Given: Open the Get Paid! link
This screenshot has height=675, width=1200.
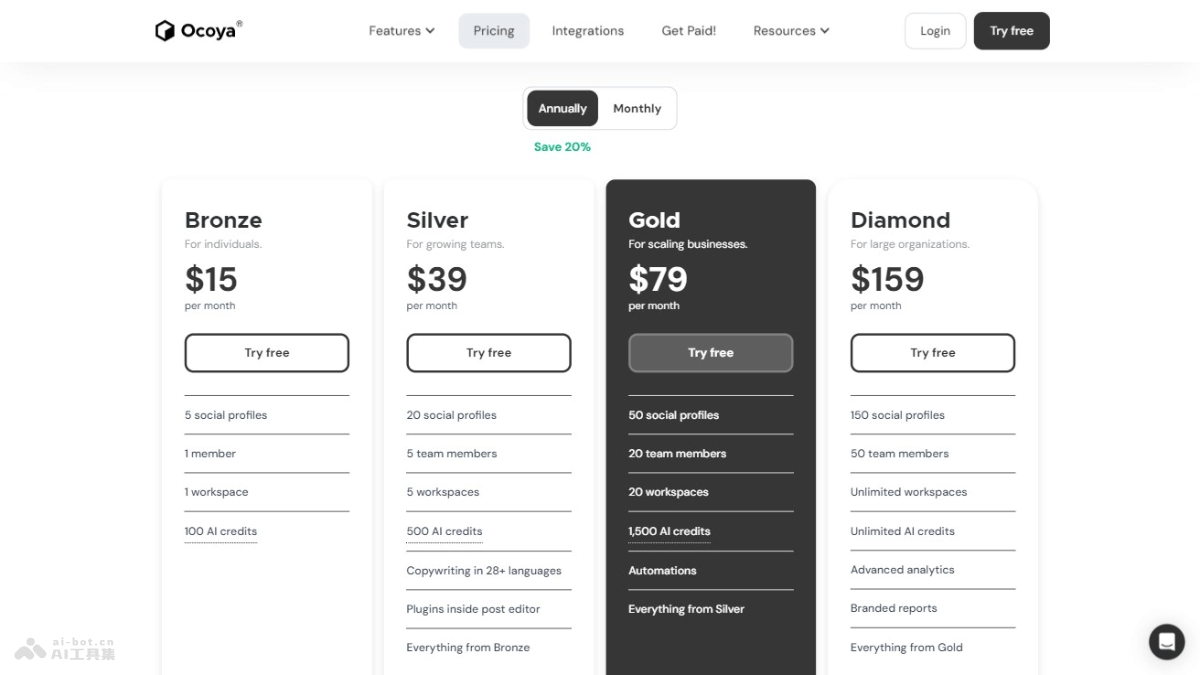Looking at the screenshot, I should click(x=689, y=31).
